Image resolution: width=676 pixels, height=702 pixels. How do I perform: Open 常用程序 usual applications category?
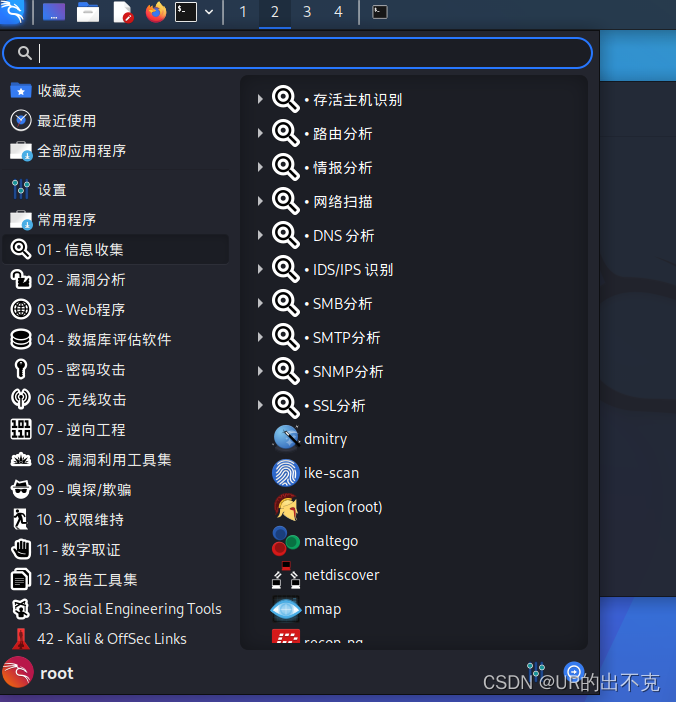coord(116,220)
